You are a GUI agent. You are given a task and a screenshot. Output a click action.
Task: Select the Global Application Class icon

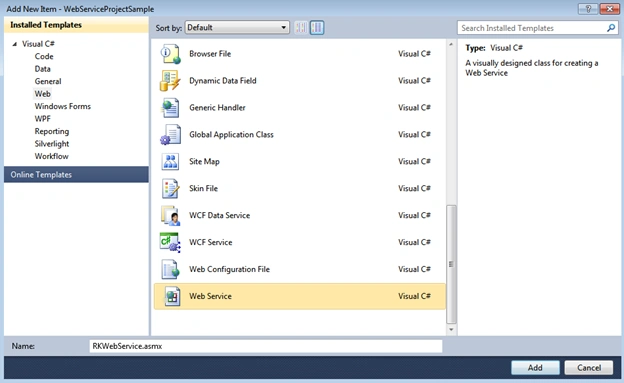coord(170,135)
